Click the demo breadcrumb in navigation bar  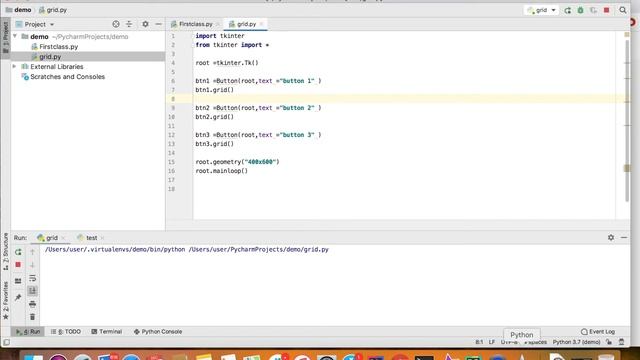(x=18, y=10)
